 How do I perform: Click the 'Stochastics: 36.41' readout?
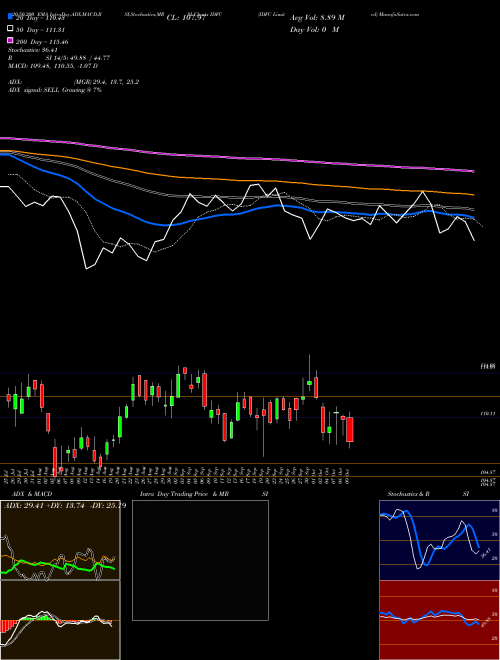tap(33, 50)
